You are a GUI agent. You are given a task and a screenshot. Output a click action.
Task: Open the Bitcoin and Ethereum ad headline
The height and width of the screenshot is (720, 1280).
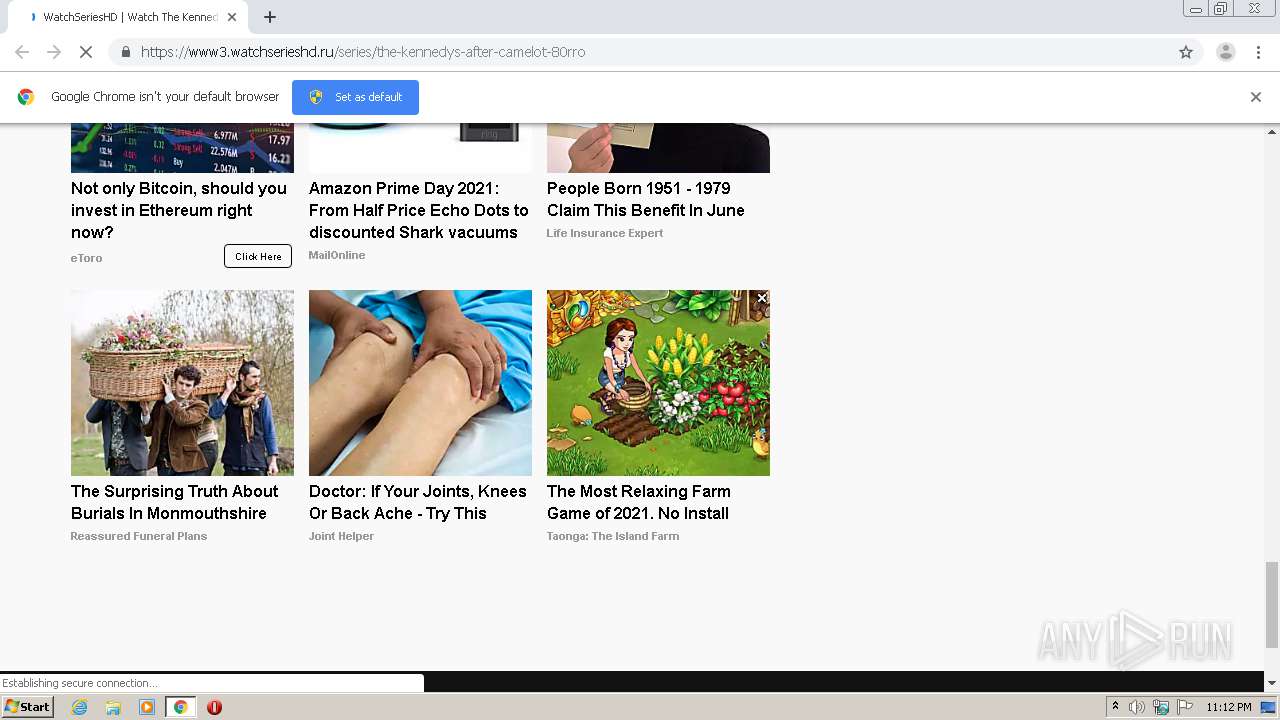179,210
